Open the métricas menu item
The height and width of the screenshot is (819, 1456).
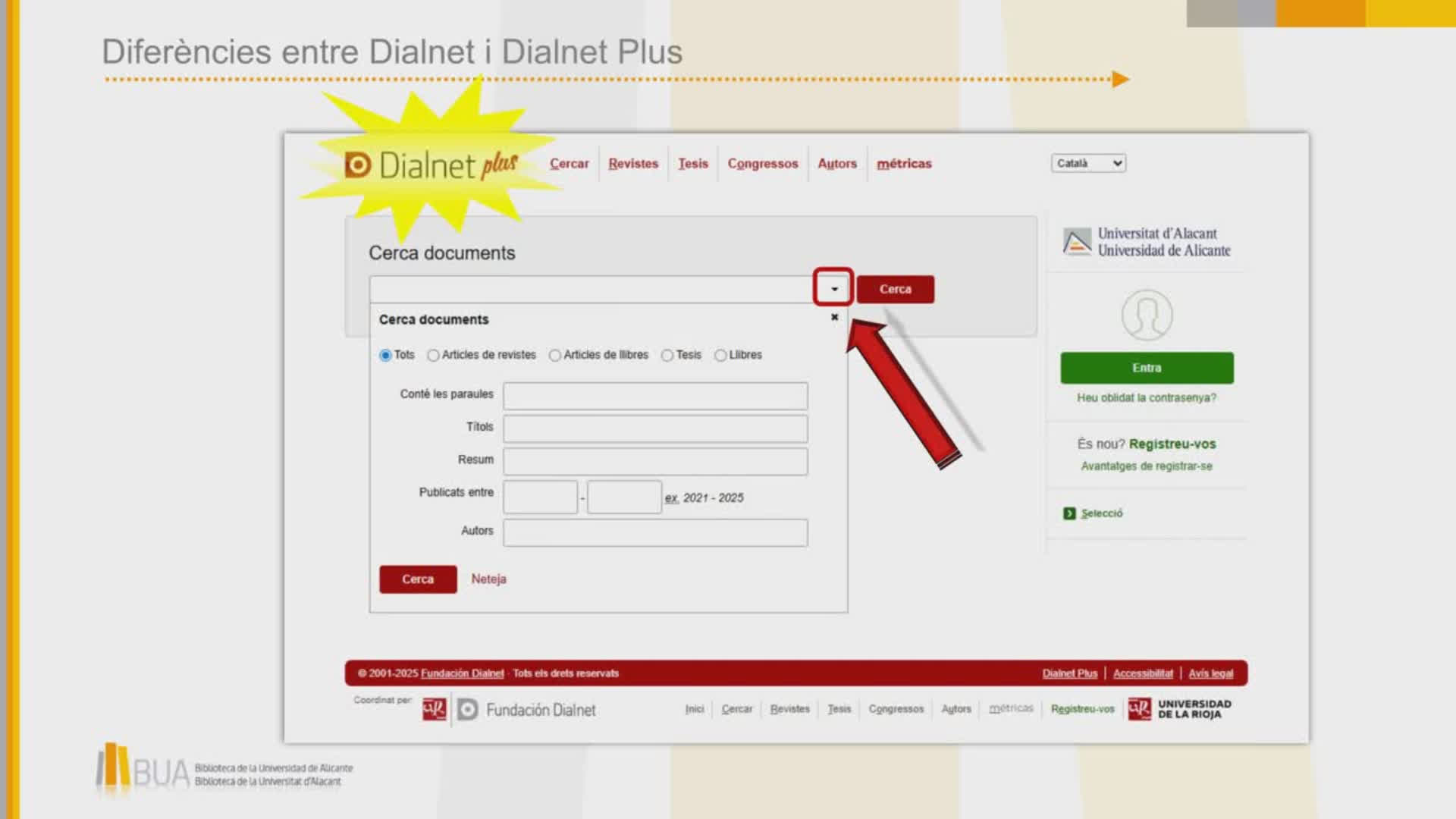pos(904,164)
